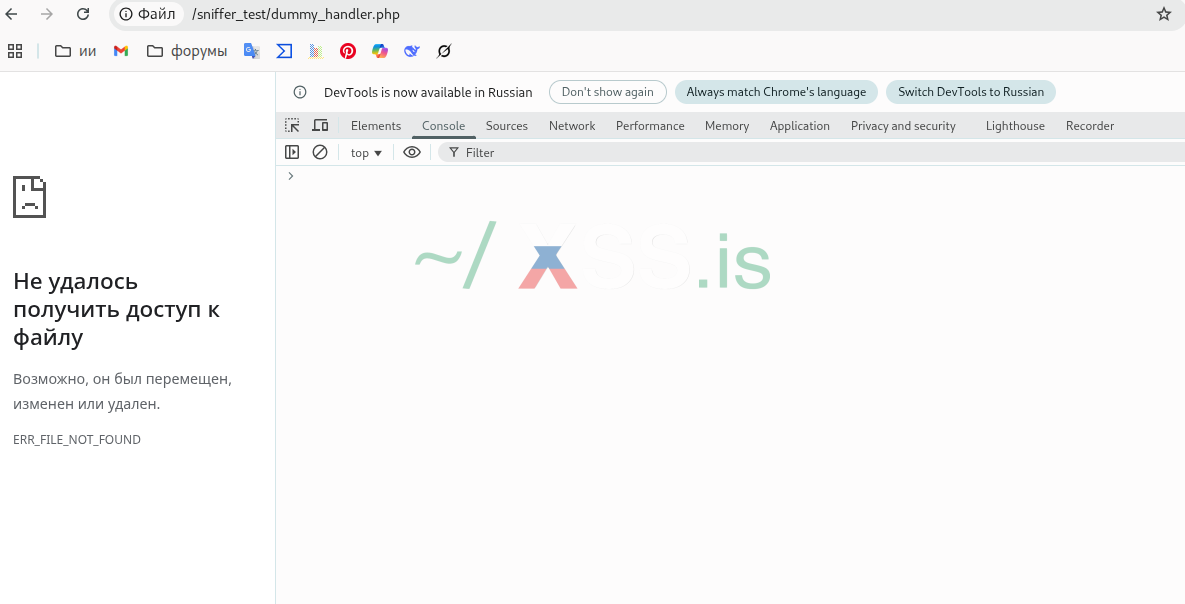Switch to the Performance tab
Viewport: 1185px width, 604px height.
click(650, 126)
